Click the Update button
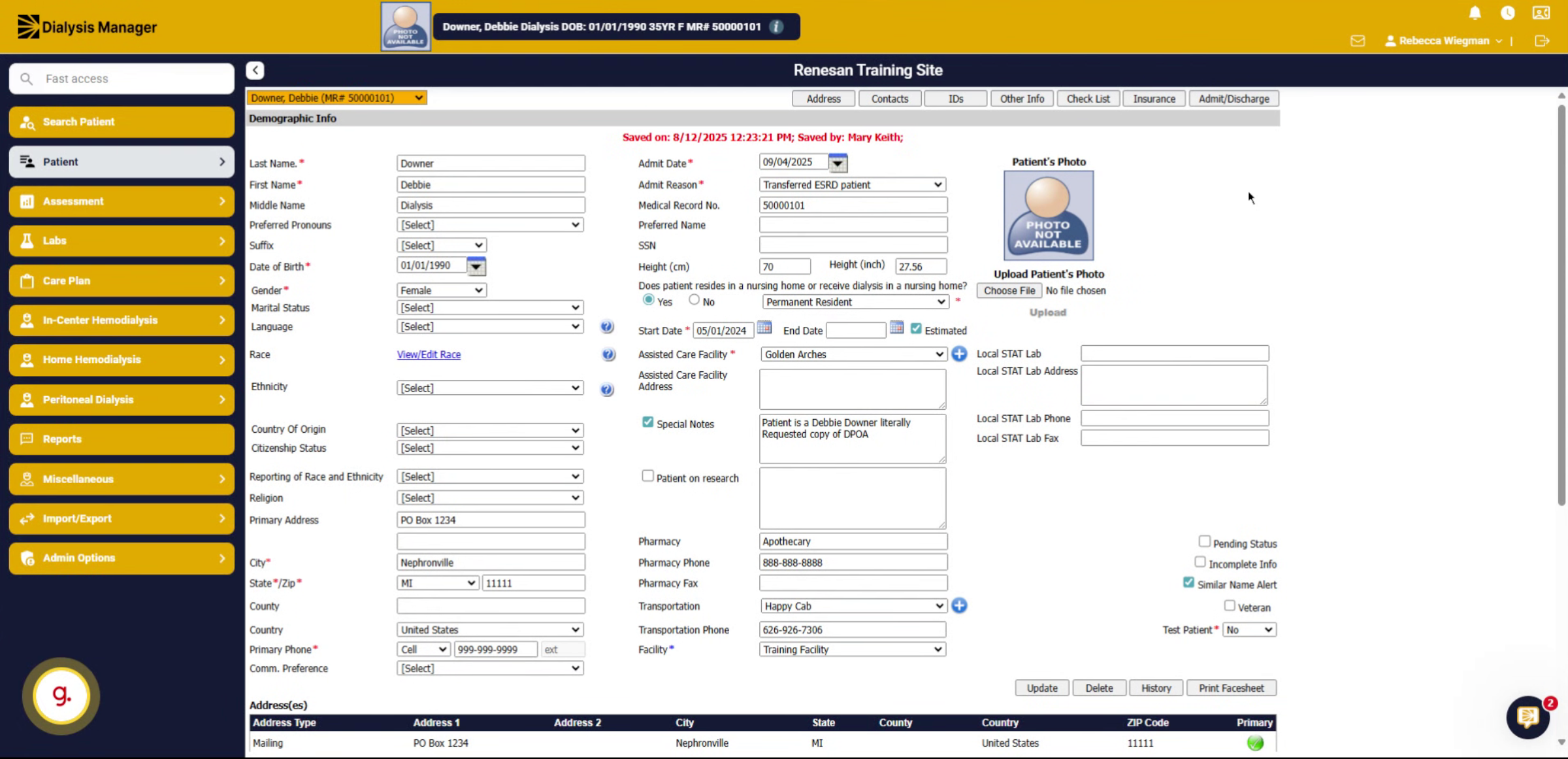 tap(1042, 688)
